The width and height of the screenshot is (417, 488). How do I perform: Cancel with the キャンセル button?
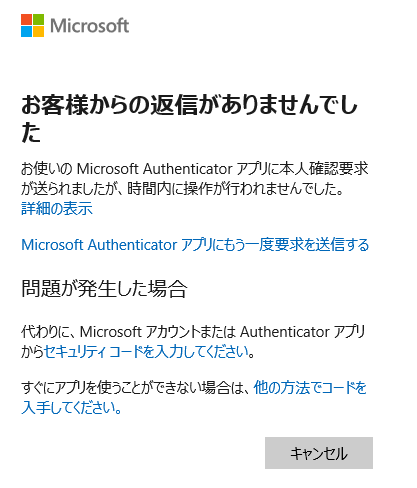pos(319,453)
